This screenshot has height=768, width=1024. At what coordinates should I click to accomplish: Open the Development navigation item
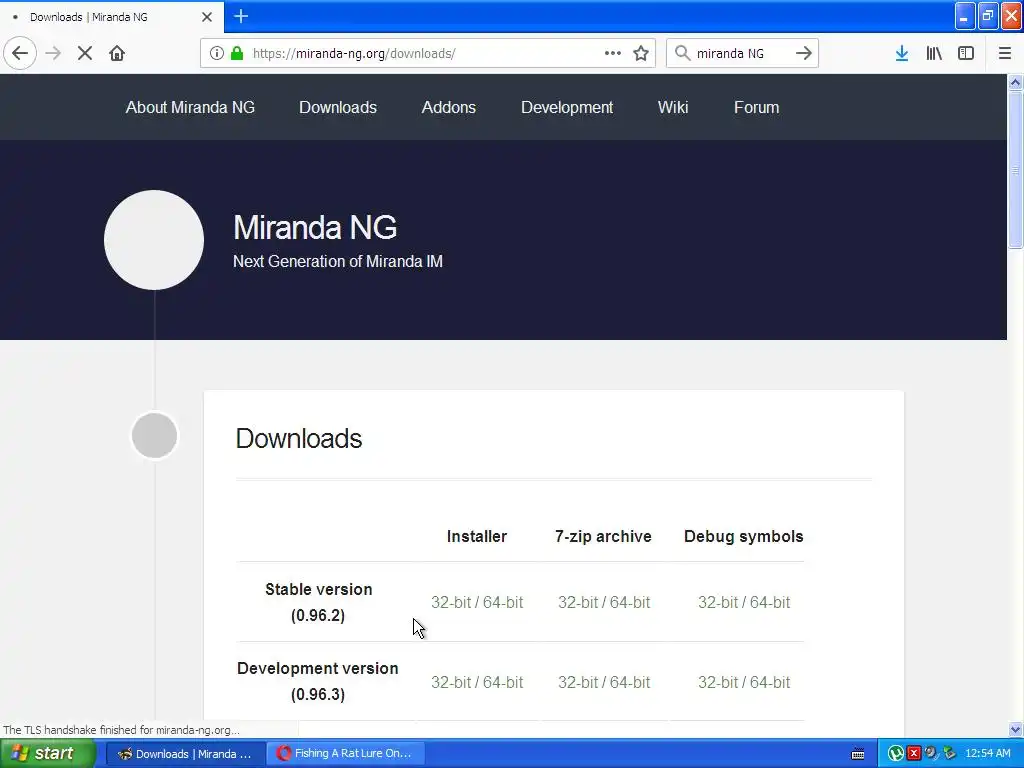(x=567, y=107)
